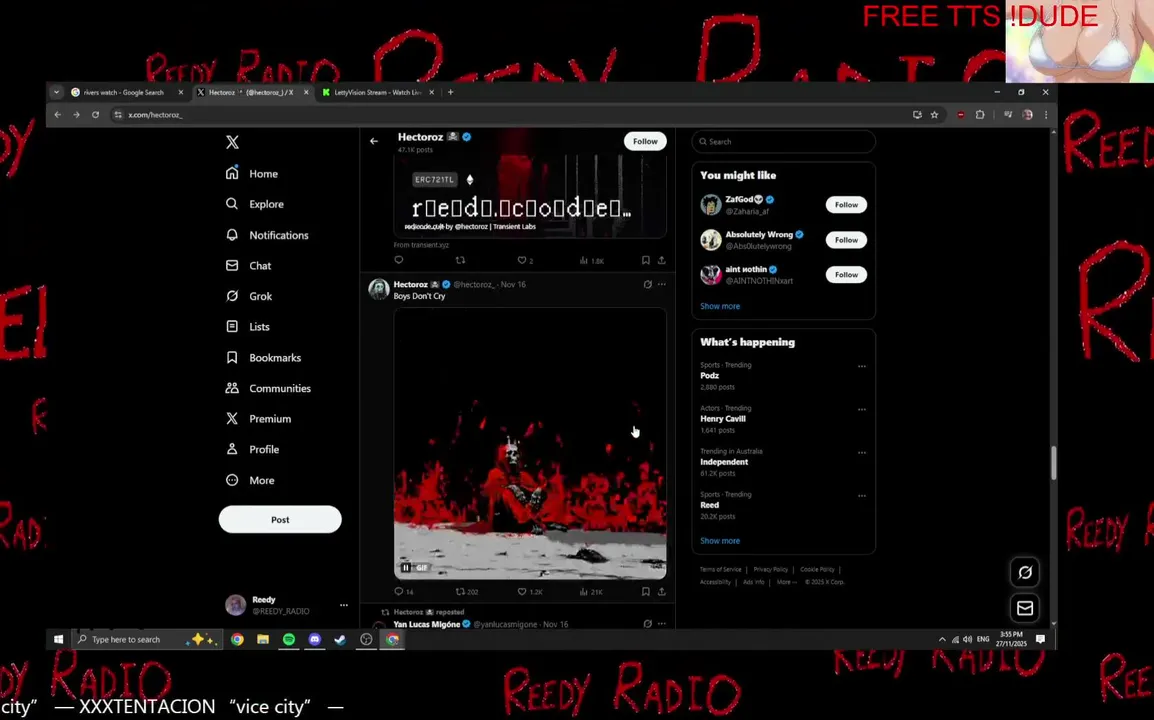This screenshot has height=720, width=1154.
Task: Open Chat from the sidebar
Action: click(249, 266)
